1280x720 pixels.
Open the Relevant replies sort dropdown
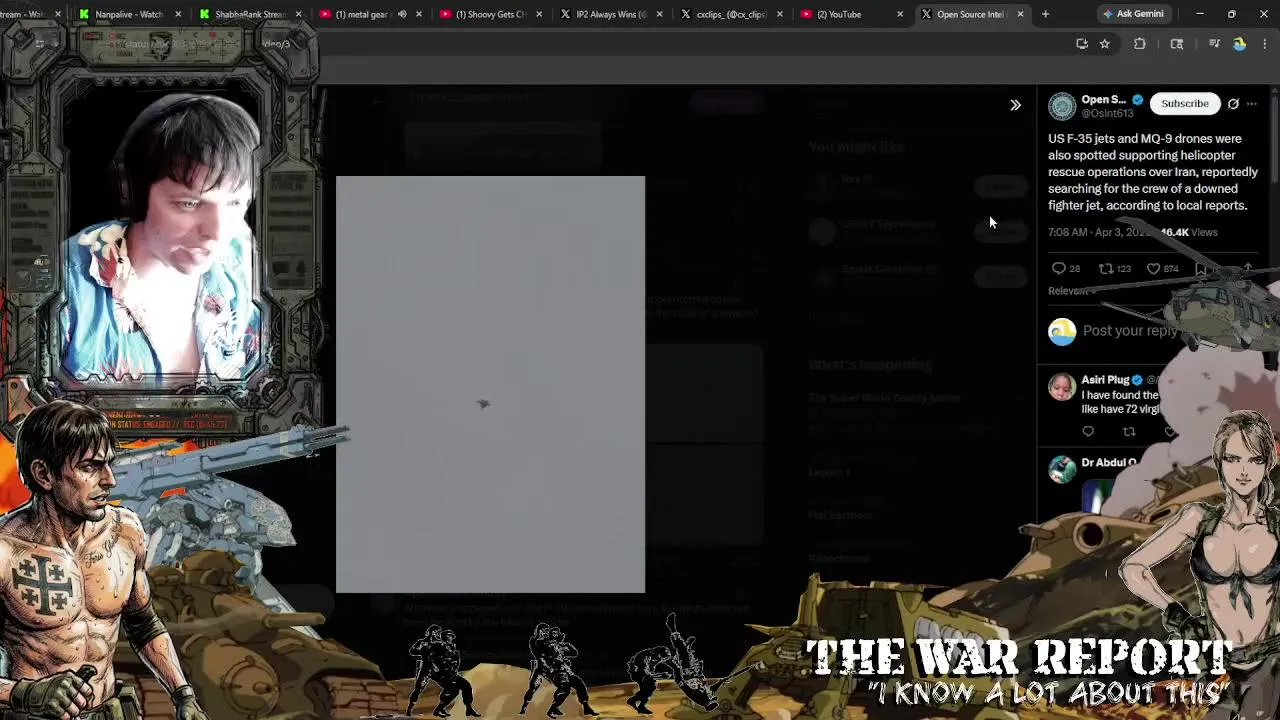coord(1070,291)
